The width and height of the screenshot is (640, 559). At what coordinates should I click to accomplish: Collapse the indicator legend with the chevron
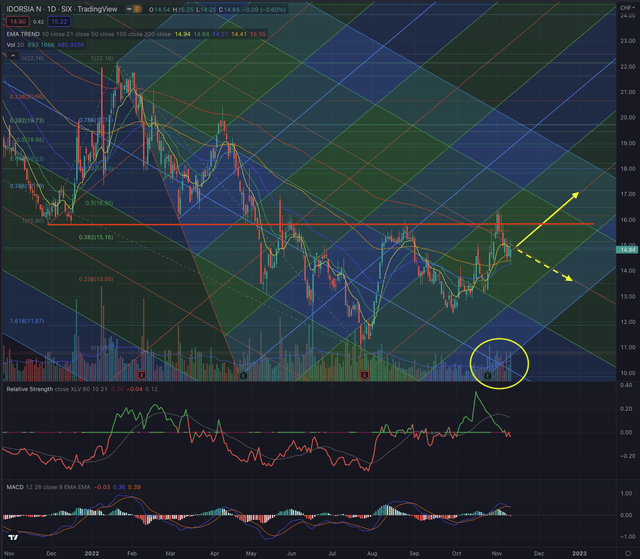[x=13, y=56]
